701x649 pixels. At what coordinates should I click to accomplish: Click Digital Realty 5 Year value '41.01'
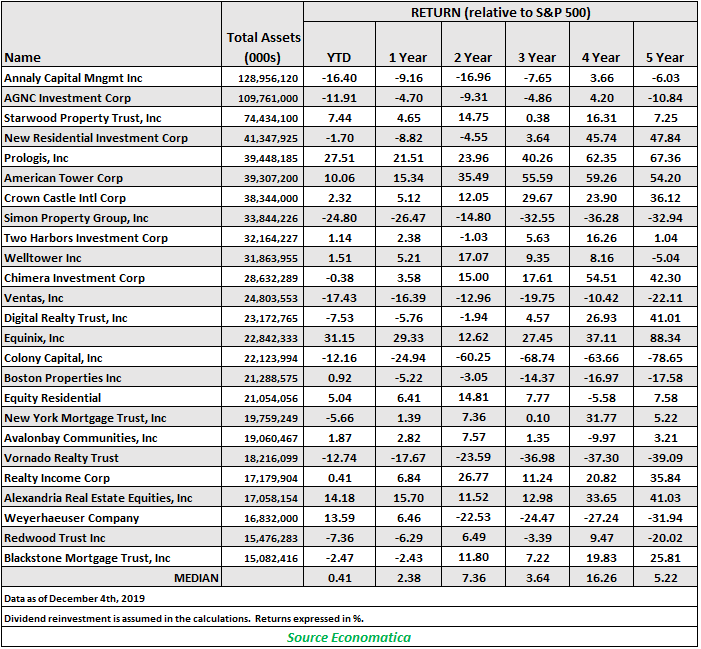665,318
